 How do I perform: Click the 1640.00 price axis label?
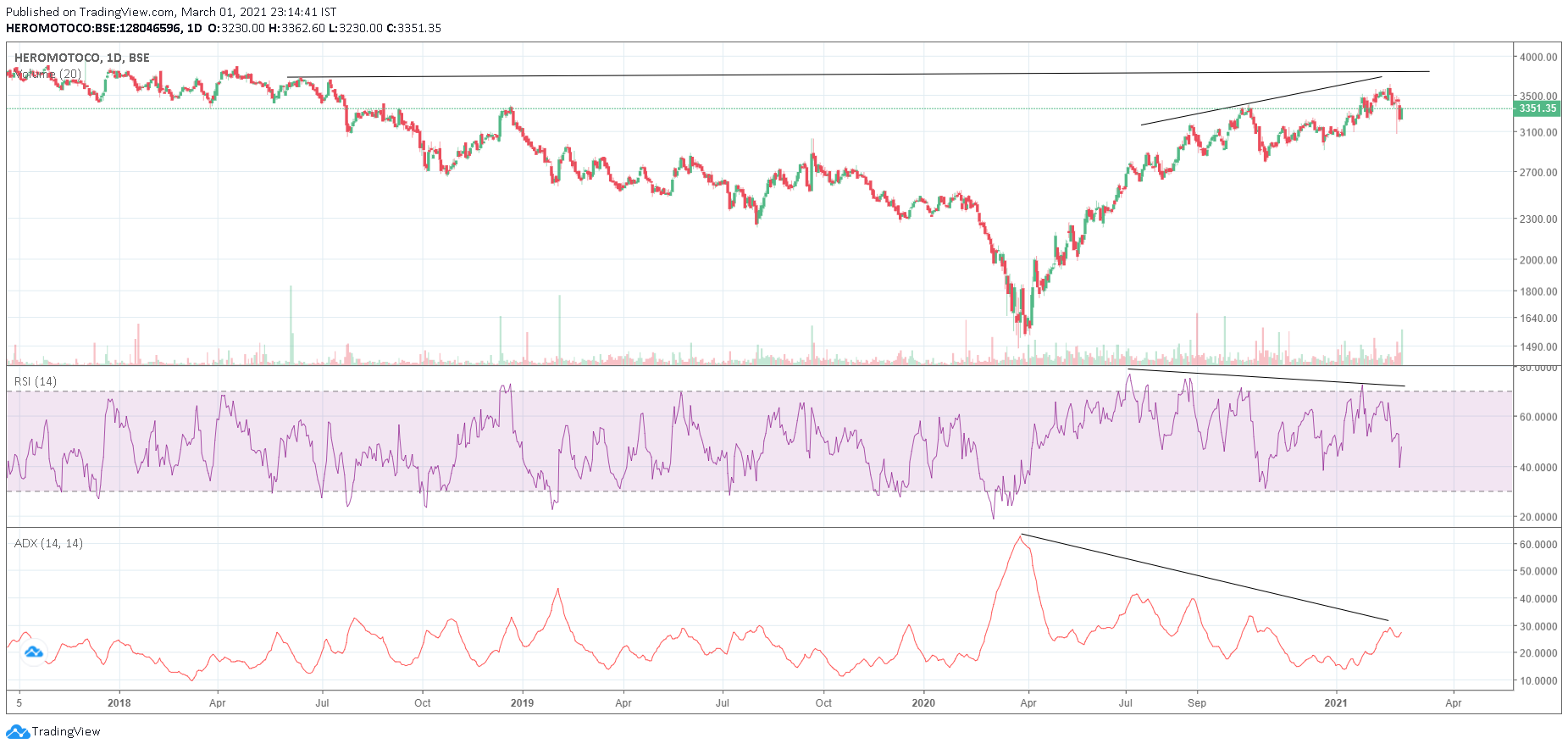1538,319
